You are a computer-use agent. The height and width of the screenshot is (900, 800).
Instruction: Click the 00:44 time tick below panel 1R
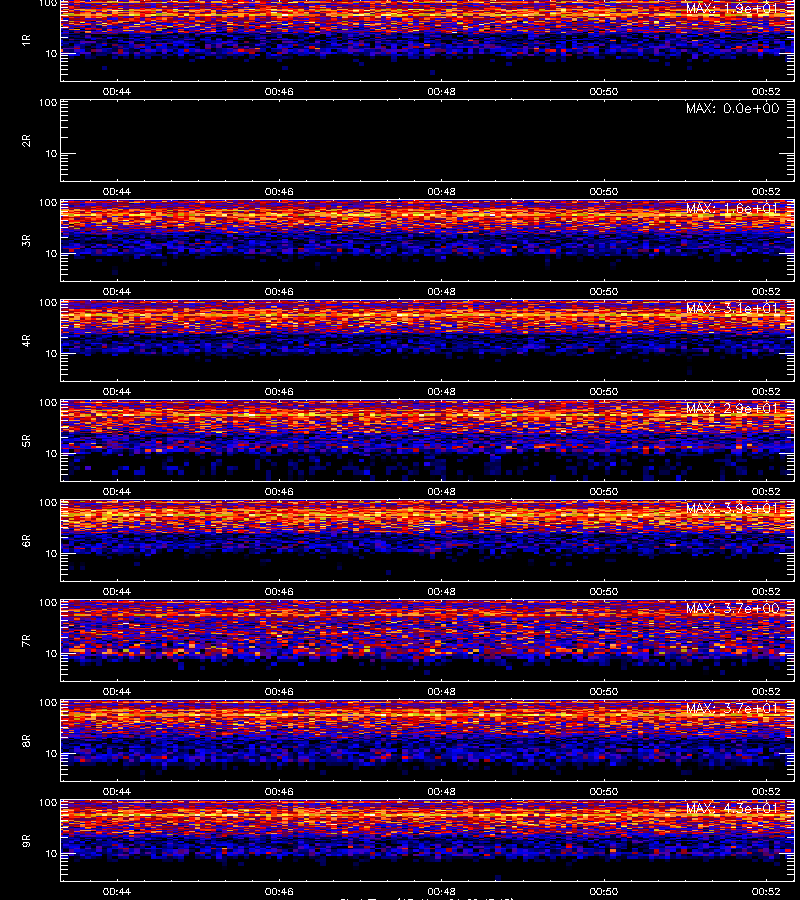pos(116,91)
